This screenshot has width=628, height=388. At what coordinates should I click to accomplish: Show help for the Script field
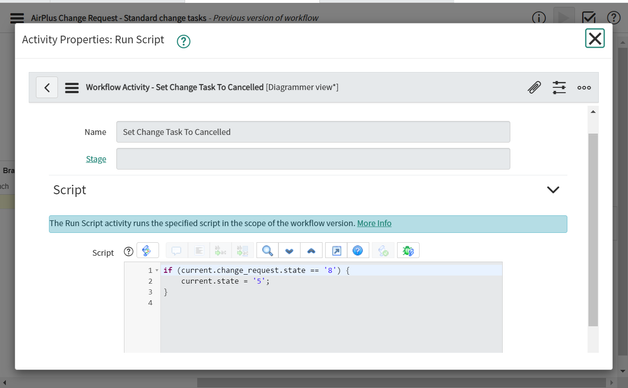(129, 251)
